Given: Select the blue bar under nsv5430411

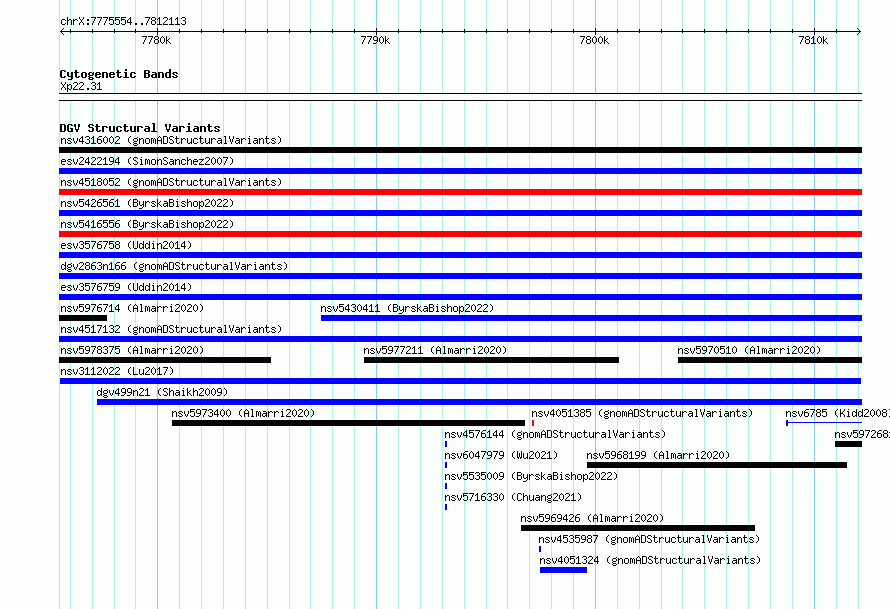Looking at the screenshot, I should click(x=591, y=318).
